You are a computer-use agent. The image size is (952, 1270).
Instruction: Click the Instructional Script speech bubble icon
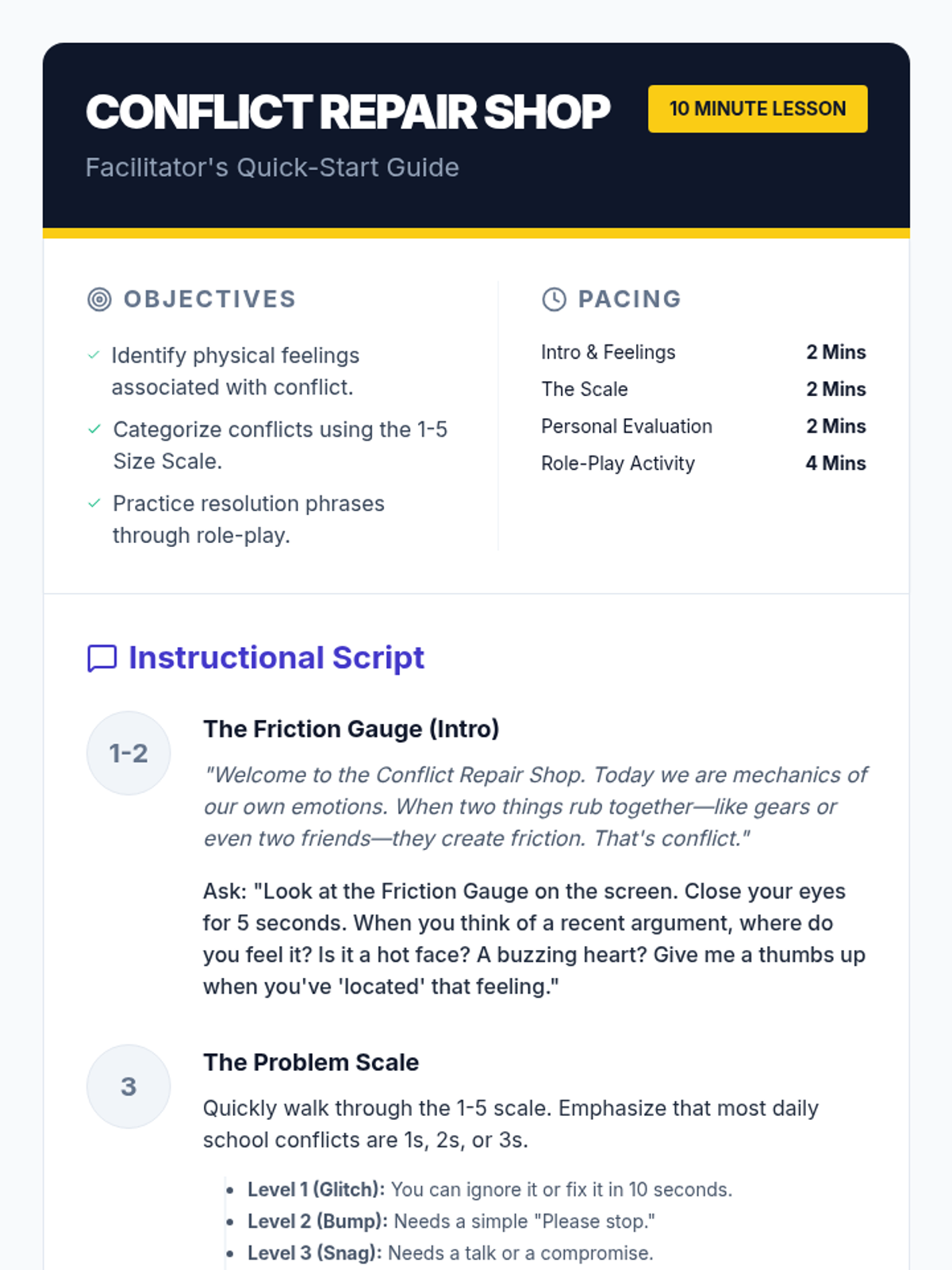click(102, 658)
